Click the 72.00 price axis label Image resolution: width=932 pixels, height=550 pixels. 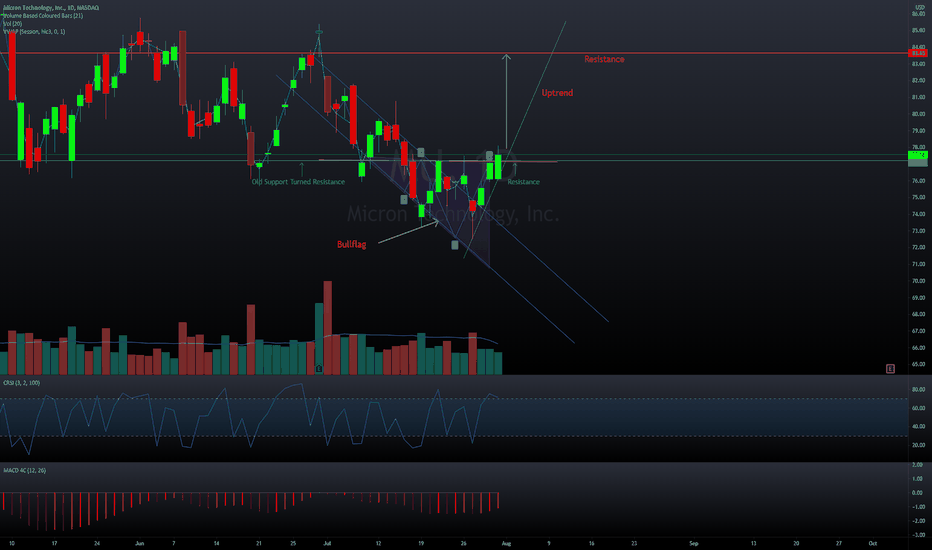918,247
